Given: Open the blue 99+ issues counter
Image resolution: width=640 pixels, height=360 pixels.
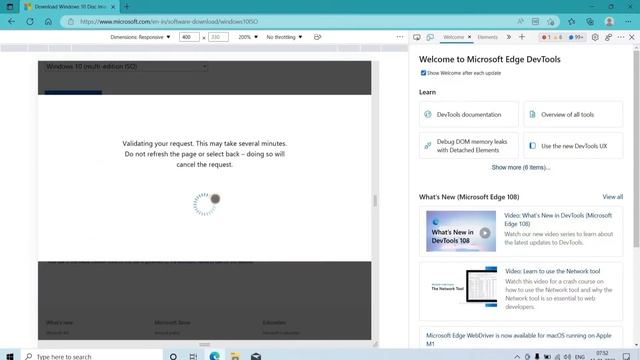Looking at the screenshot, I should (x=576, y=37).
